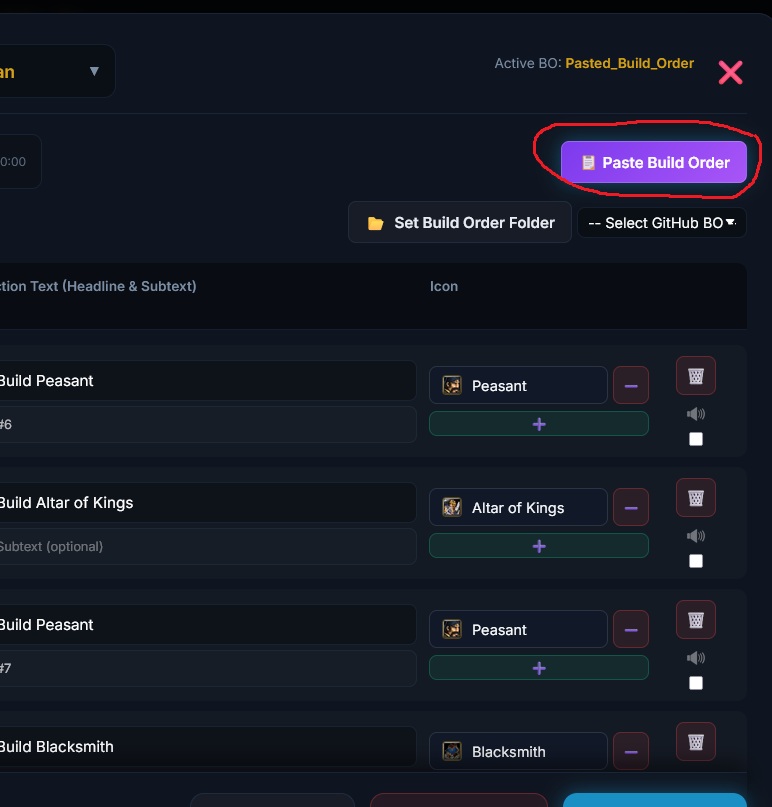
Task: Enable the sound checkbox for Build Peasant #7
Action: 696,683
